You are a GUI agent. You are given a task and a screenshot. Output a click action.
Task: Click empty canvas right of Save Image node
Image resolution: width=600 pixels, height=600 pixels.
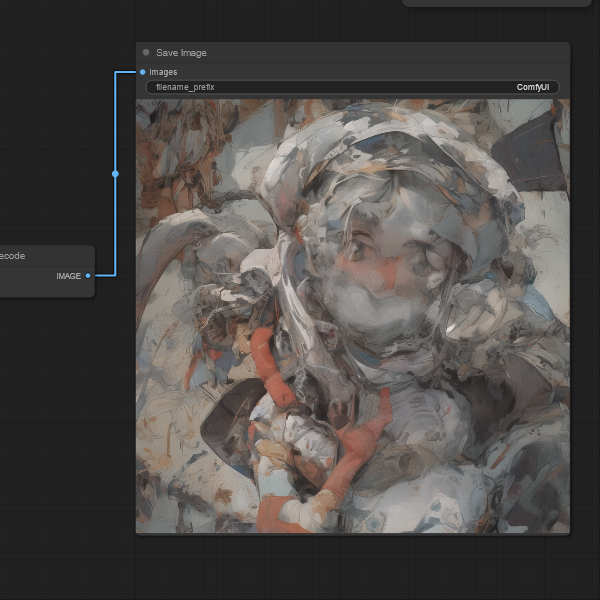coord(585,300)
